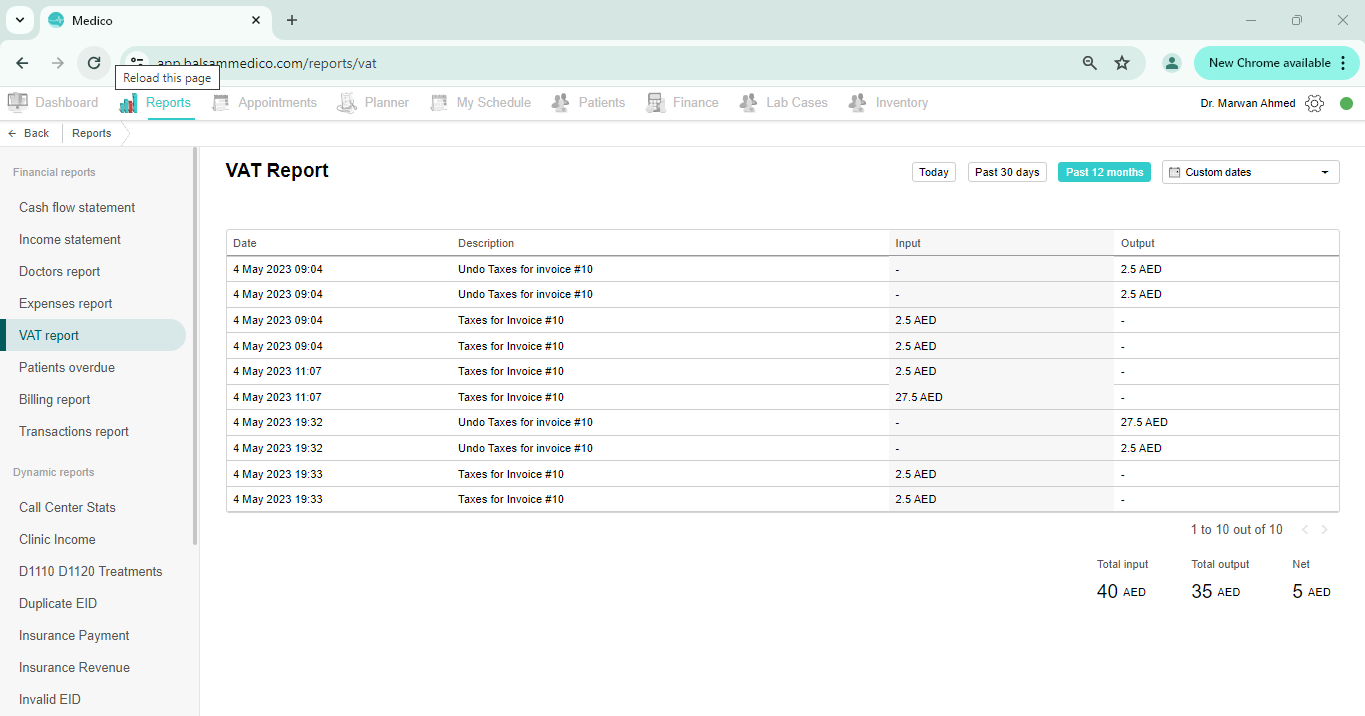Click the Back link in the breadcrumb

click(29, 133)
